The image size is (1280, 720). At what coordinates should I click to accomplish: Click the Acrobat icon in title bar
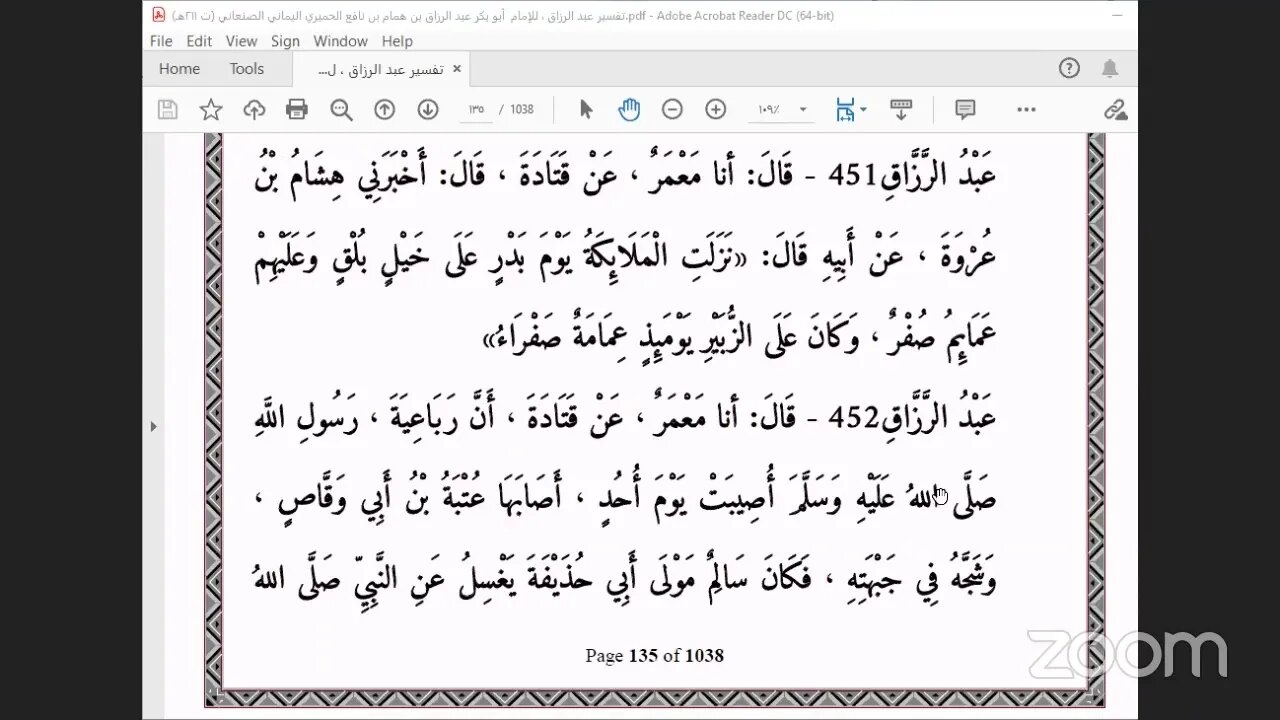pos(158,15)
